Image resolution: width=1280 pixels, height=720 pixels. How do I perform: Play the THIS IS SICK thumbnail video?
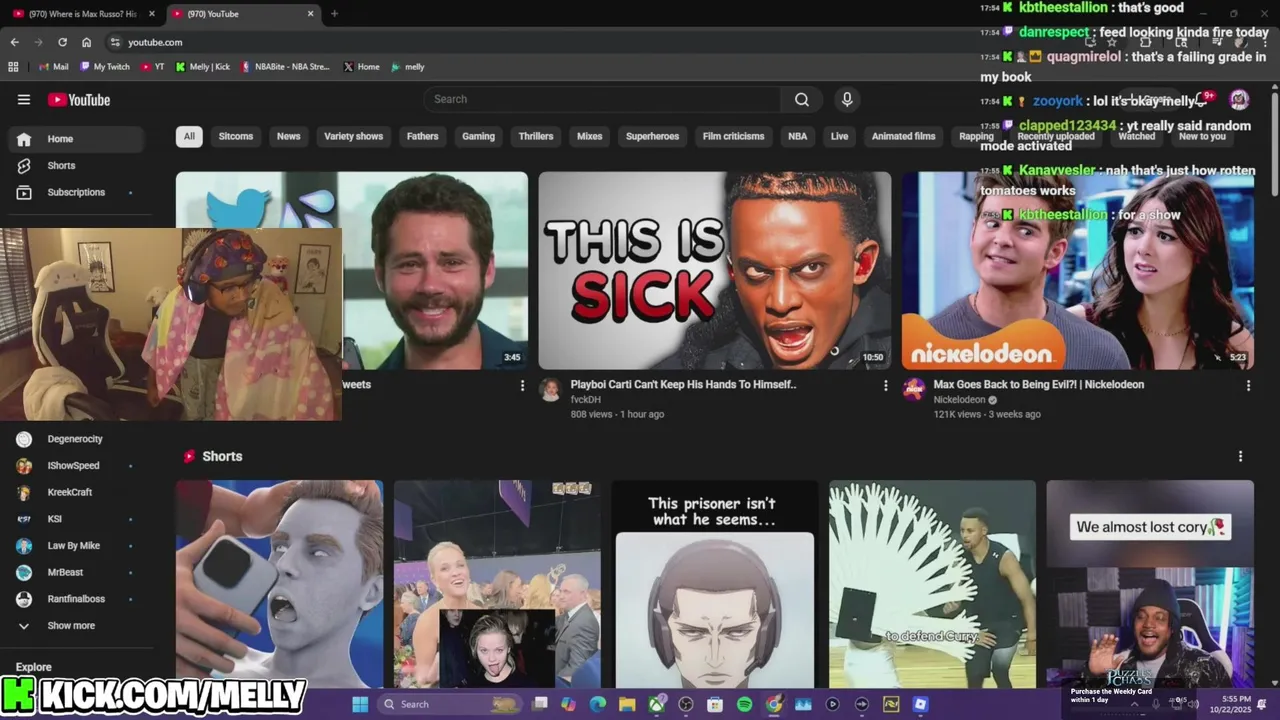715,271
